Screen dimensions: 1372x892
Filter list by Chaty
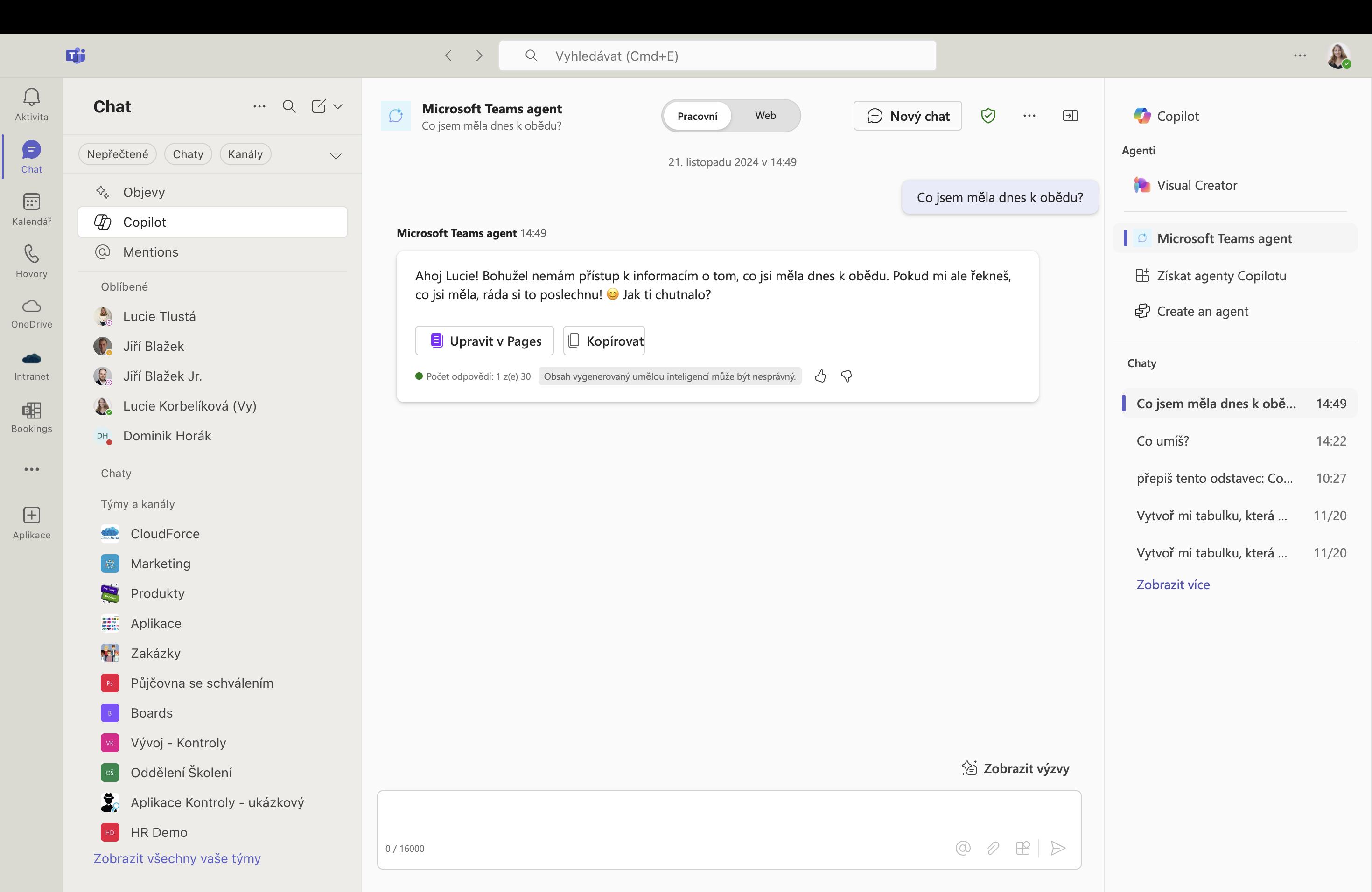coord(188,154)
